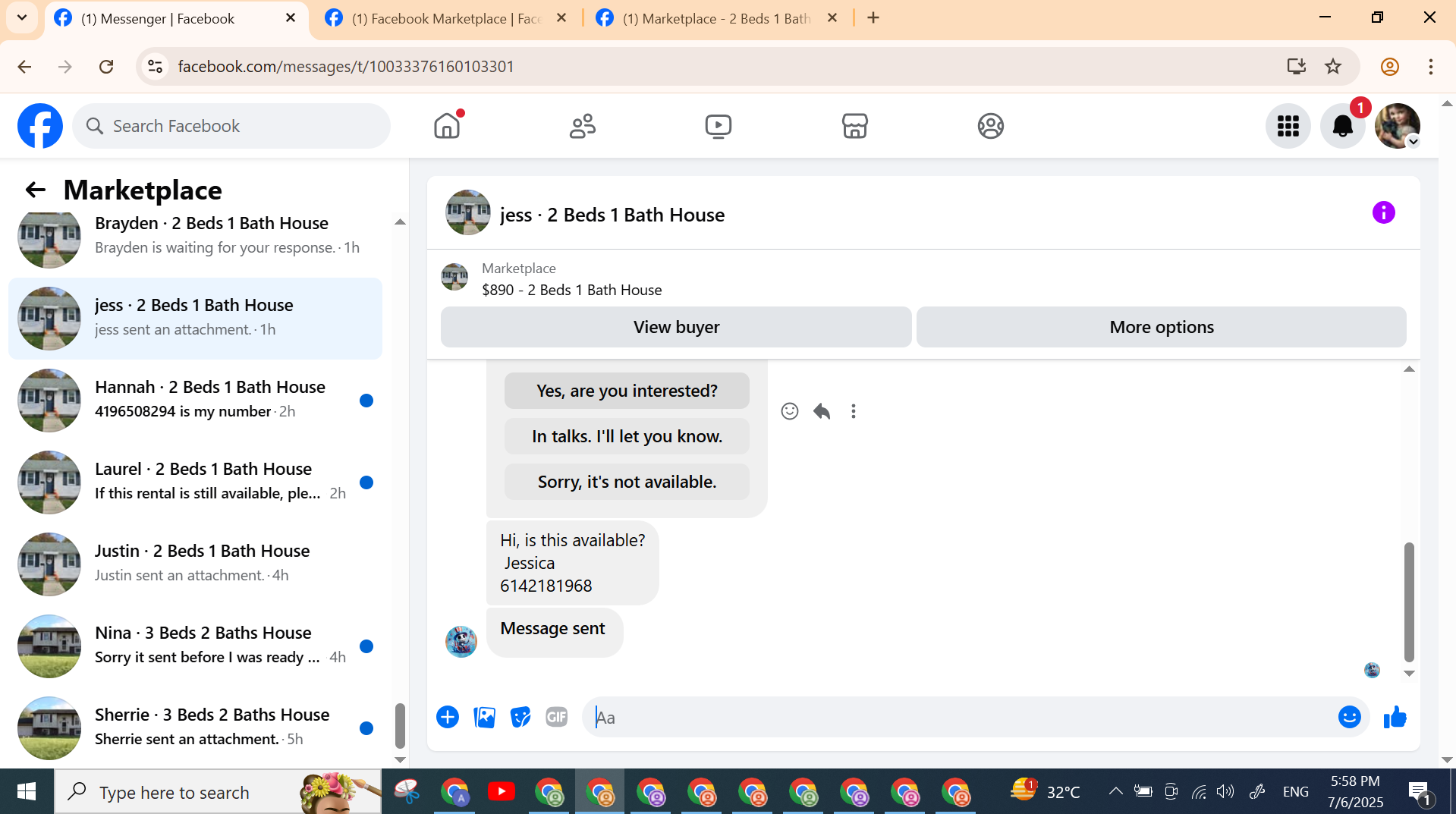Image resolution: width=1456 pixels, height=814 pixels.
Task: Click the conversation list scrollbar thumb
Action: [400, 726]
